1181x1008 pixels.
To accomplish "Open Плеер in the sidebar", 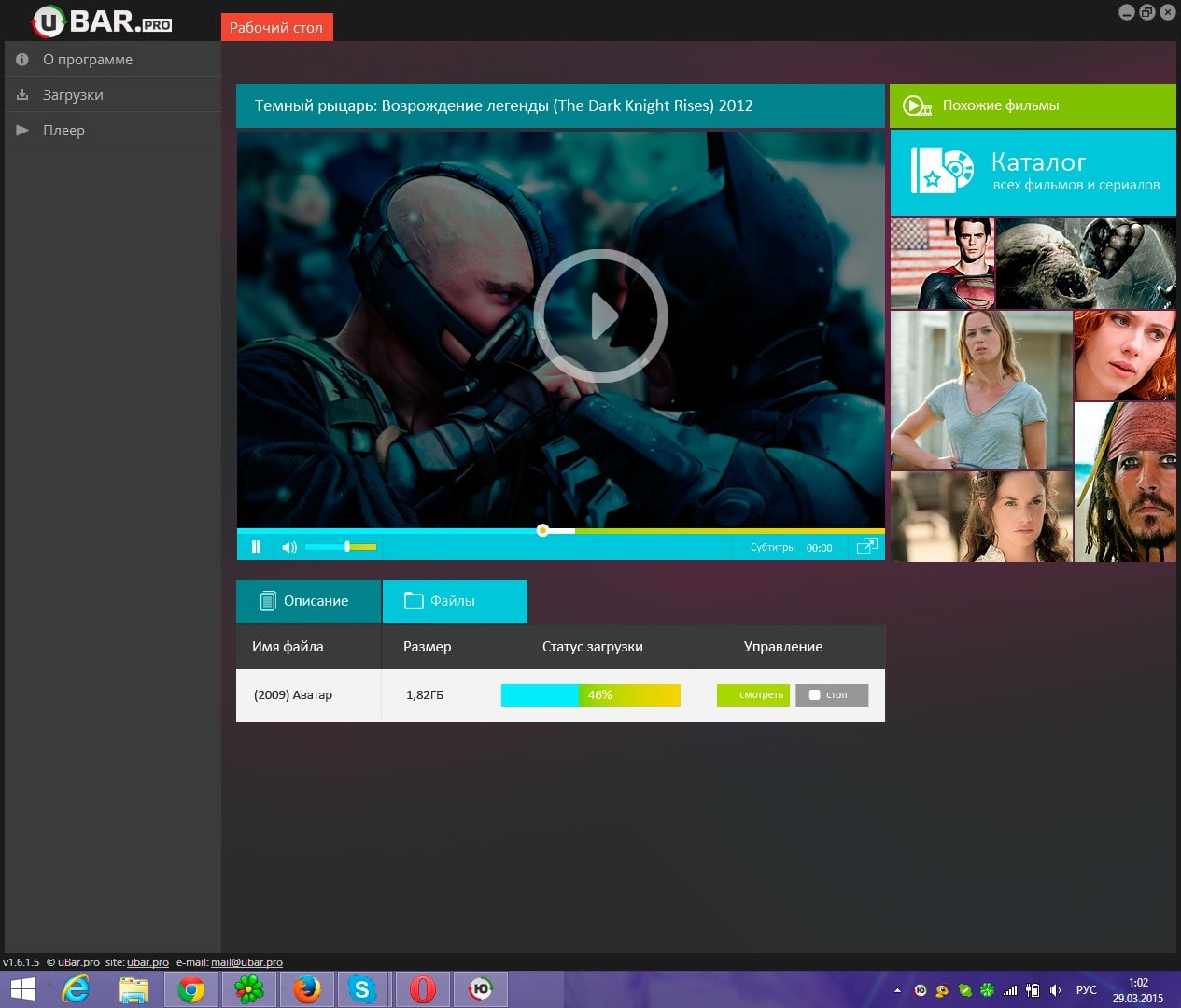I will click(x=63, y=131).
